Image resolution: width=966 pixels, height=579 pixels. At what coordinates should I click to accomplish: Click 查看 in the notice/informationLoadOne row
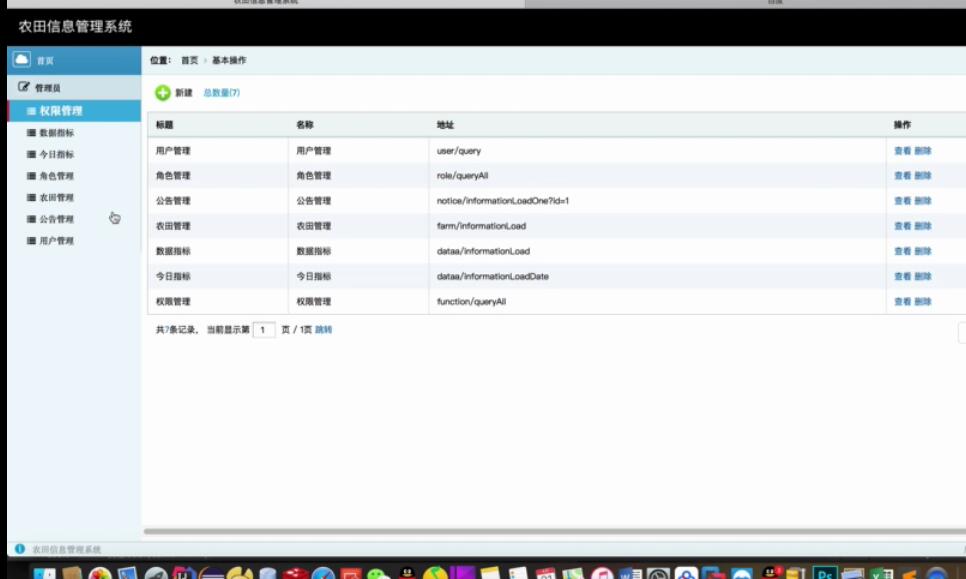click(x=903, y=201)
